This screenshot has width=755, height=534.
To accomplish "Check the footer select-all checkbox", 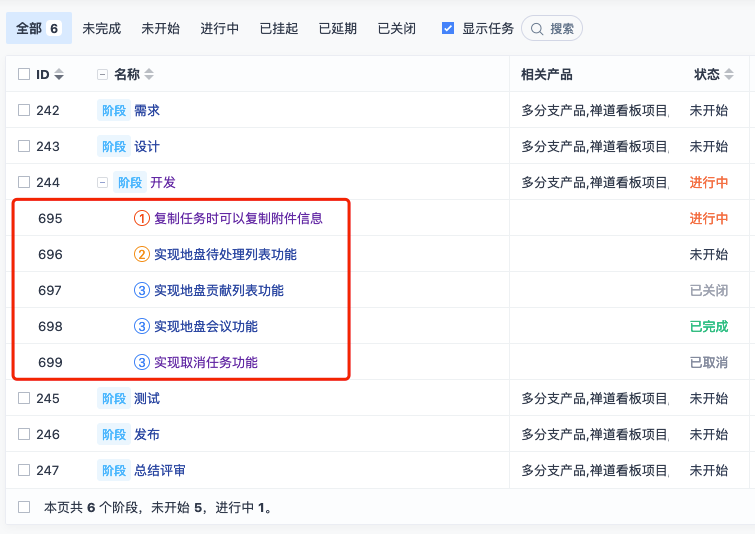I will [24, 507].
